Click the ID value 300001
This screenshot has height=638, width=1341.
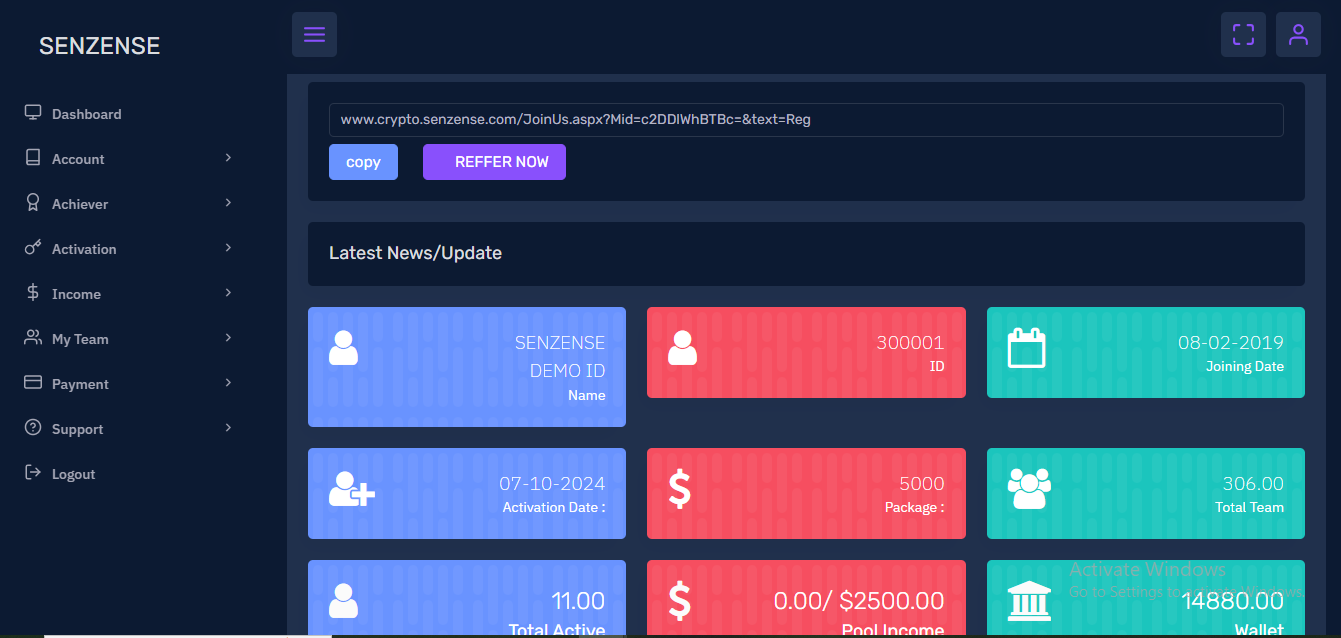click(x=910, y=343)
